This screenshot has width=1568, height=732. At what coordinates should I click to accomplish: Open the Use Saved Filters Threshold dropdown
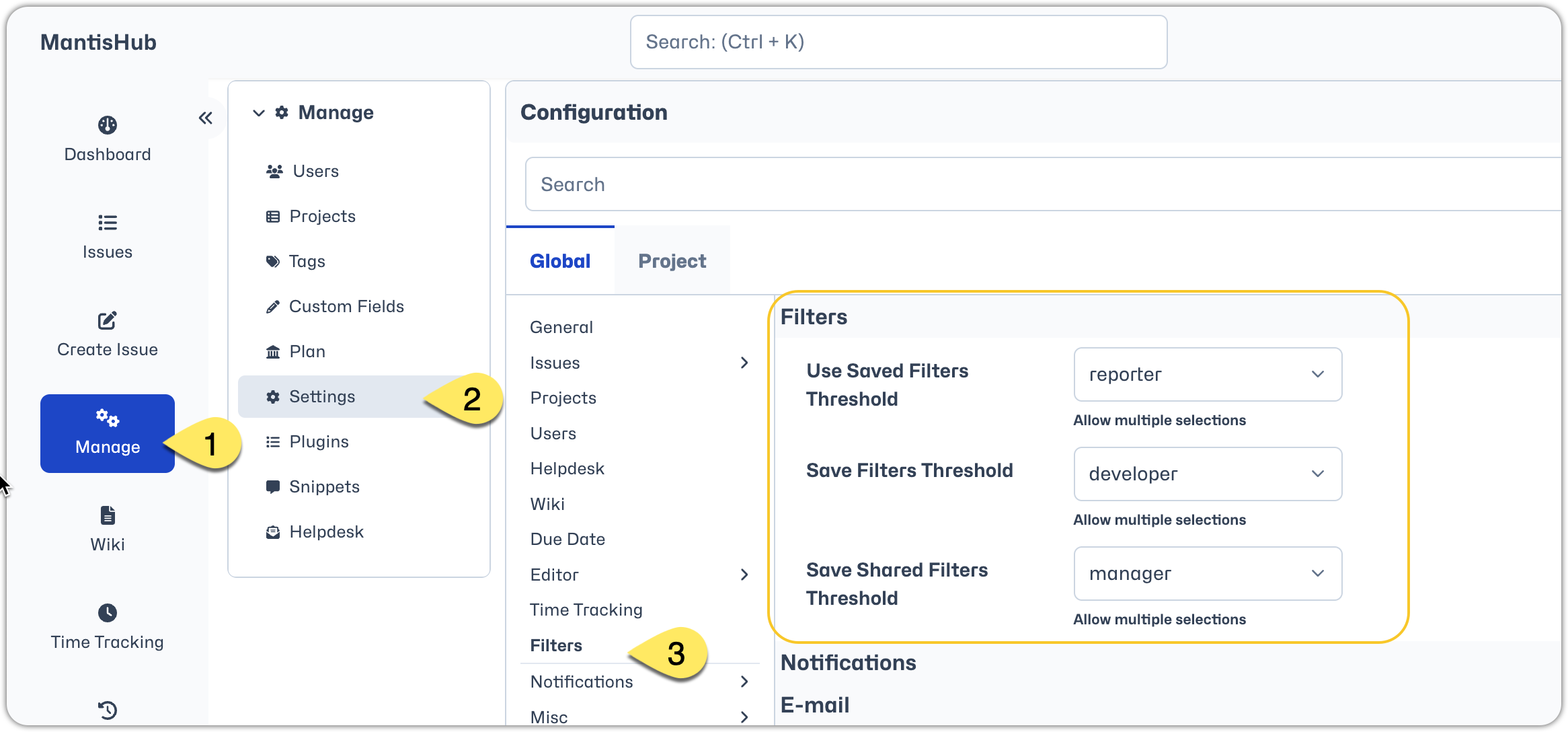[1208, 375]
